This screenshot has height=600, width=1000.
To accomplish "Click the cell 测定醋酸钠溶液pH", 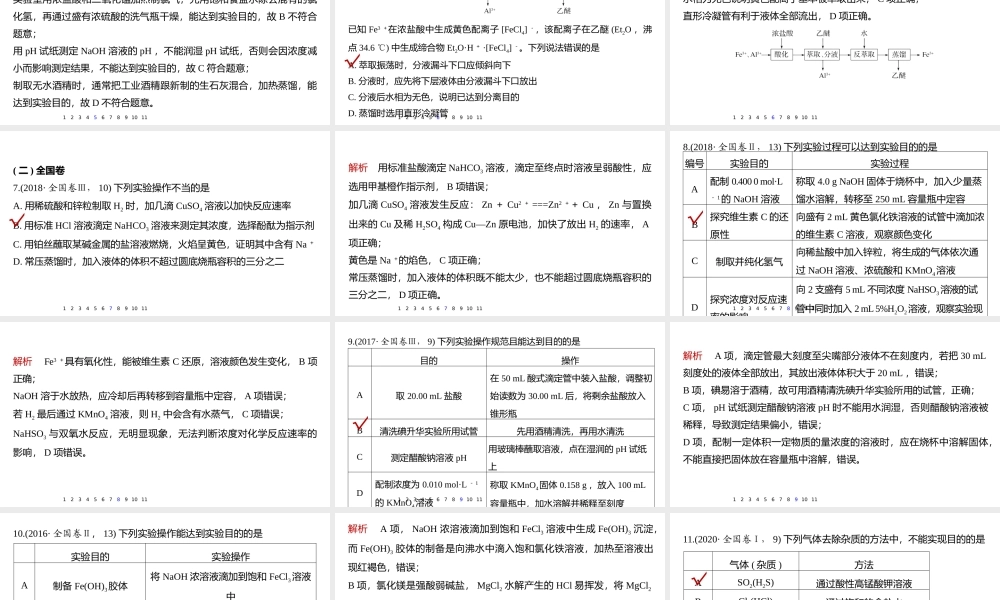I will 429,457.
